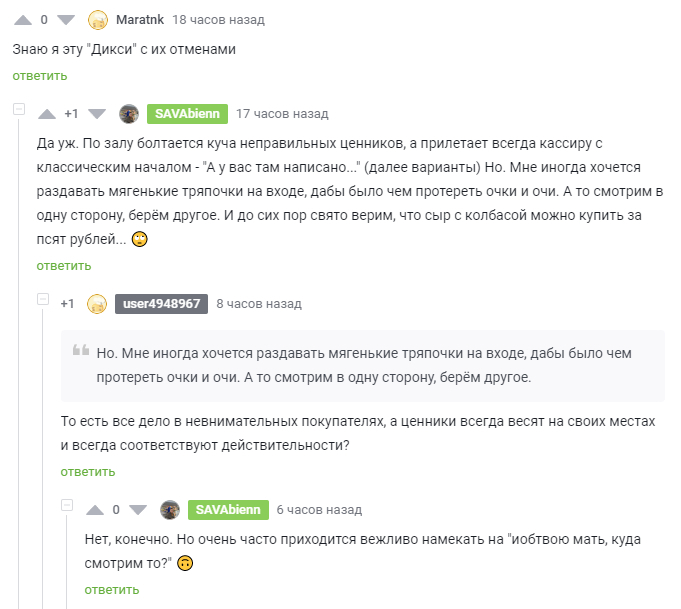Downvote SAVAbienn's 17-hours-ago comment
Viewport: 681px width, 609px height.
click(x=97, y=114)
